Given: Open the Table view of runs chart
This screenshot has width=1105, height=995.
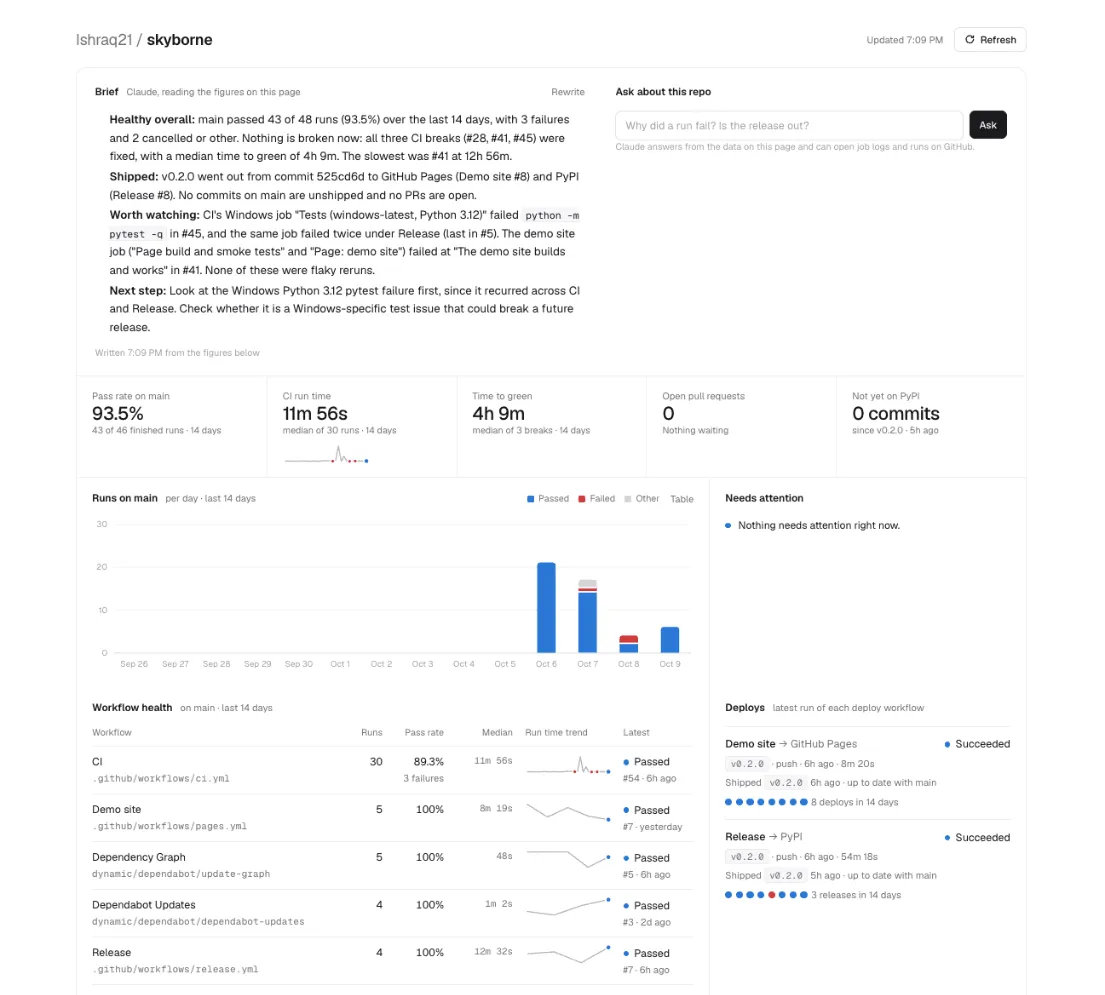Looking at the screenshot, I should (681, 499).
